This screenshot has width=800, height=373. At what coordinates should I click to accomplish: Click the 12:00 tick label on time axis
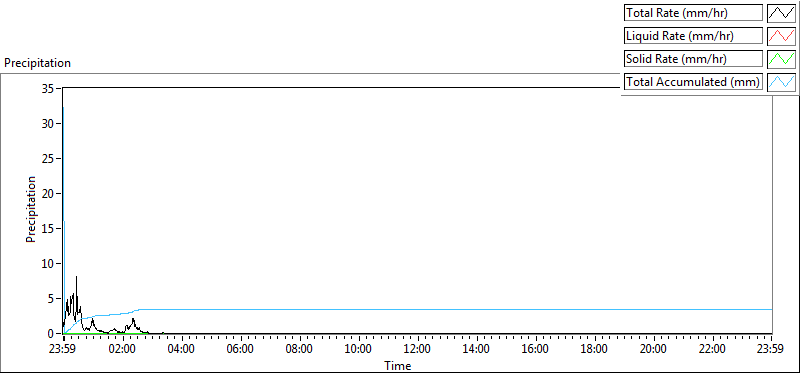pos(417,350)
